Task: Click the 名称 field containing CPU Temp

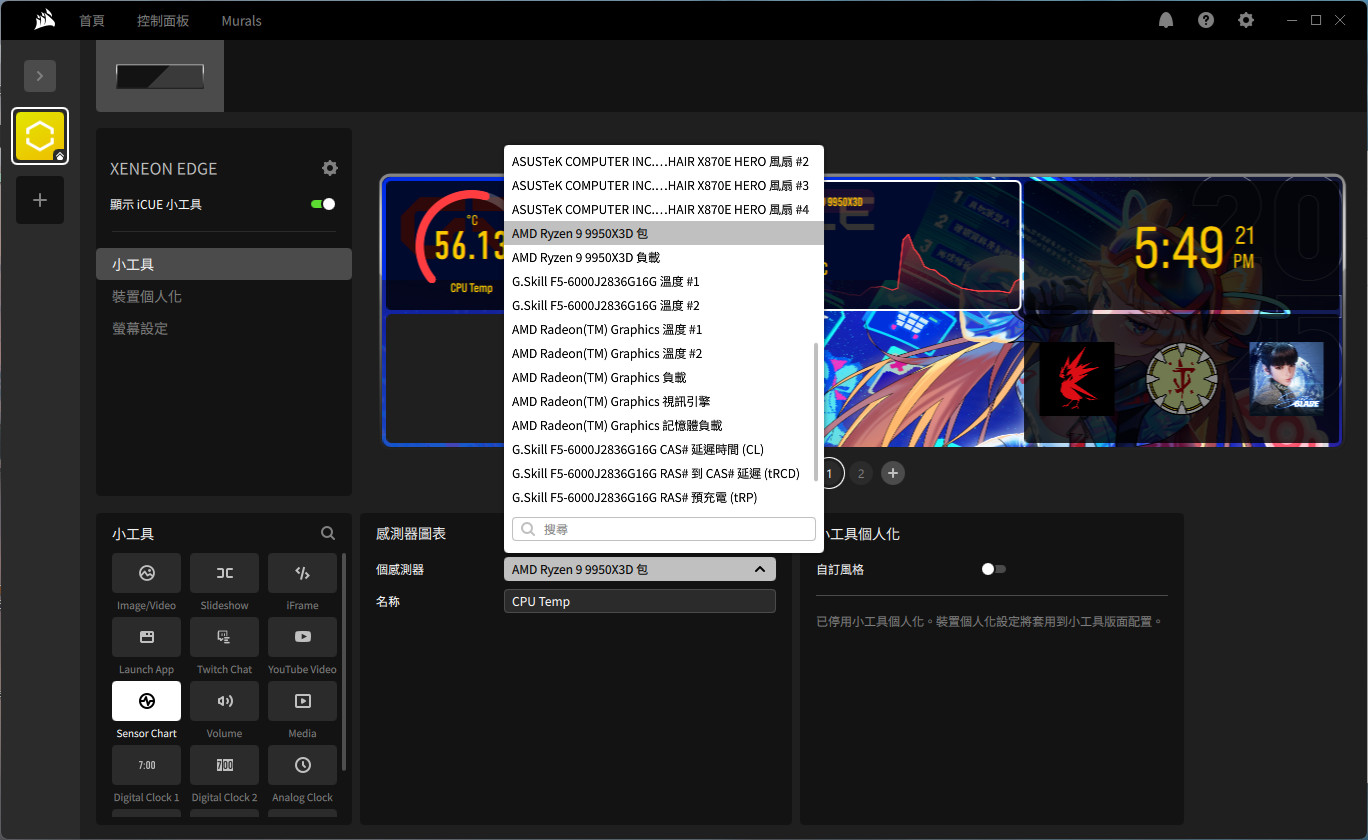Action: 640,601
